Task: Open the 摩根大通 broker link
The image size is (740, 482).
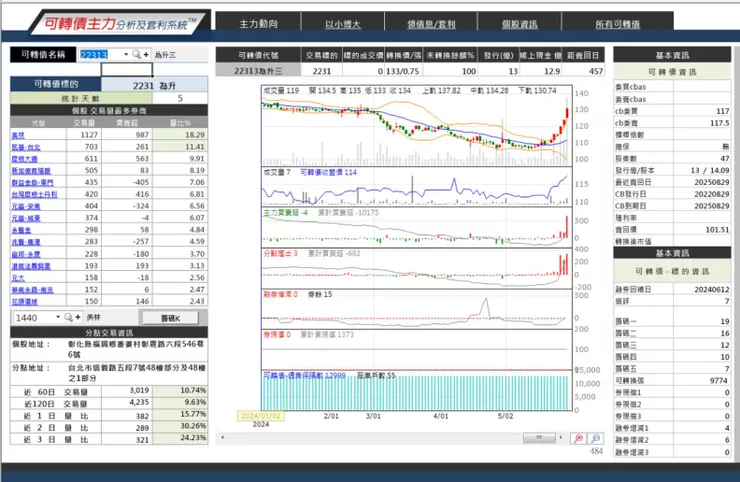Action: pyautogui.click(x=25, y=159)
